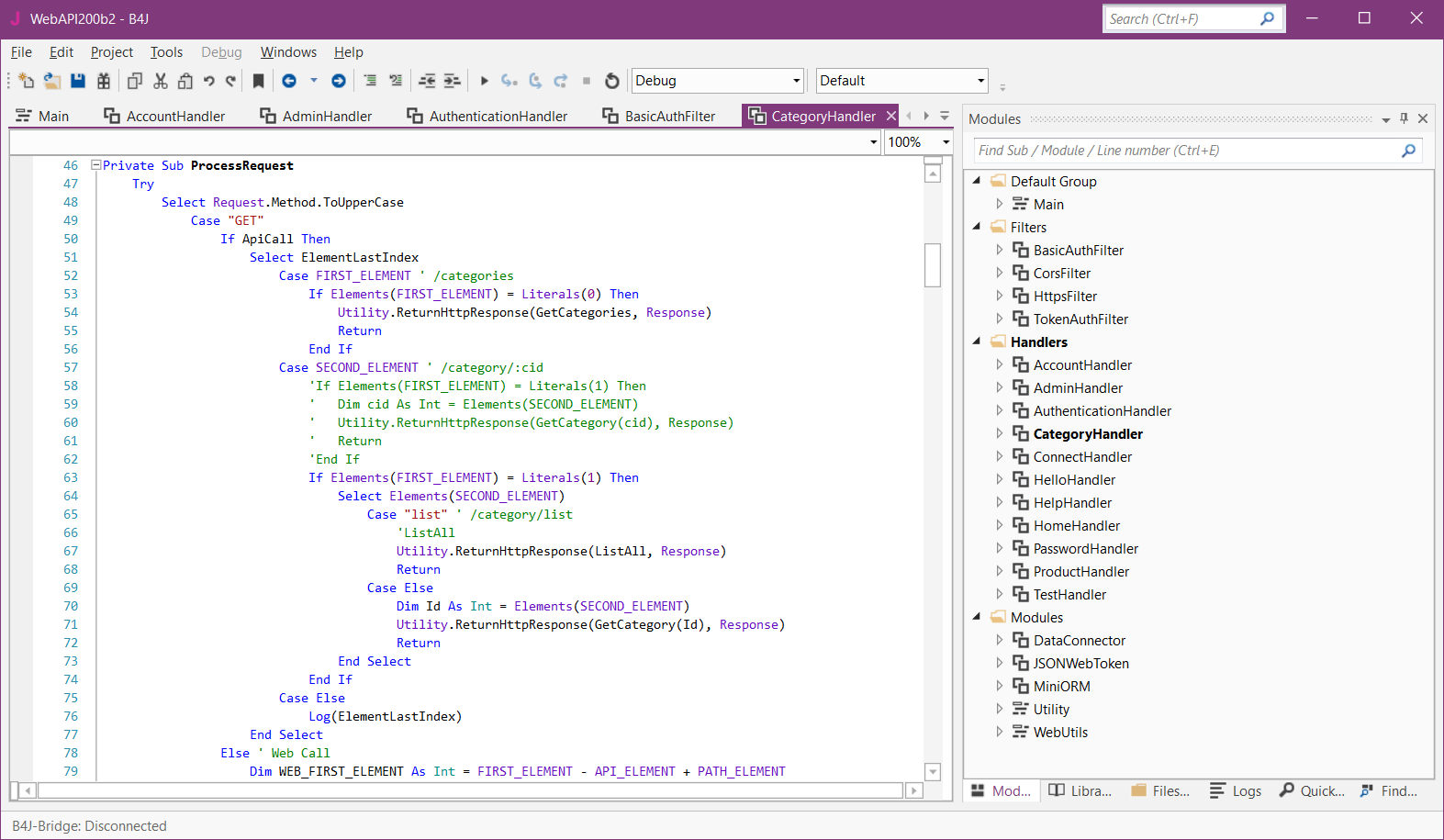The width and height of the screenshot is (1444, 840).
Task: Collapse the Handlers group in the Modules tree
Action: click(977, 342)
